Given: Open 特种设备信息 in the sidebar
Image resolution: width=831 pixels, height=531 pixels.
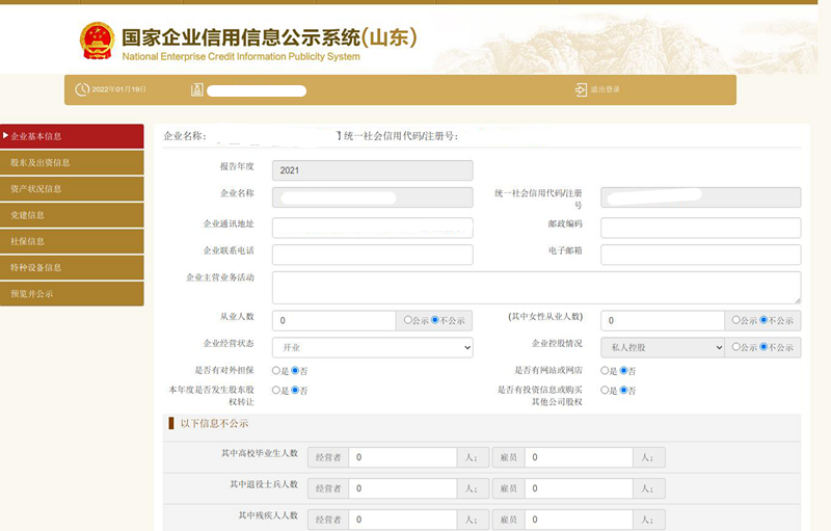Looking at the screenshot, I should click(x=72, y=268).
